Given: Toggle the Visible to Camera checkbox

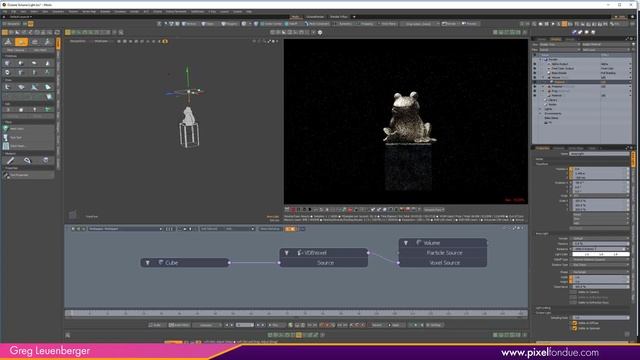Looking at the screenshot, I should 573,292.
